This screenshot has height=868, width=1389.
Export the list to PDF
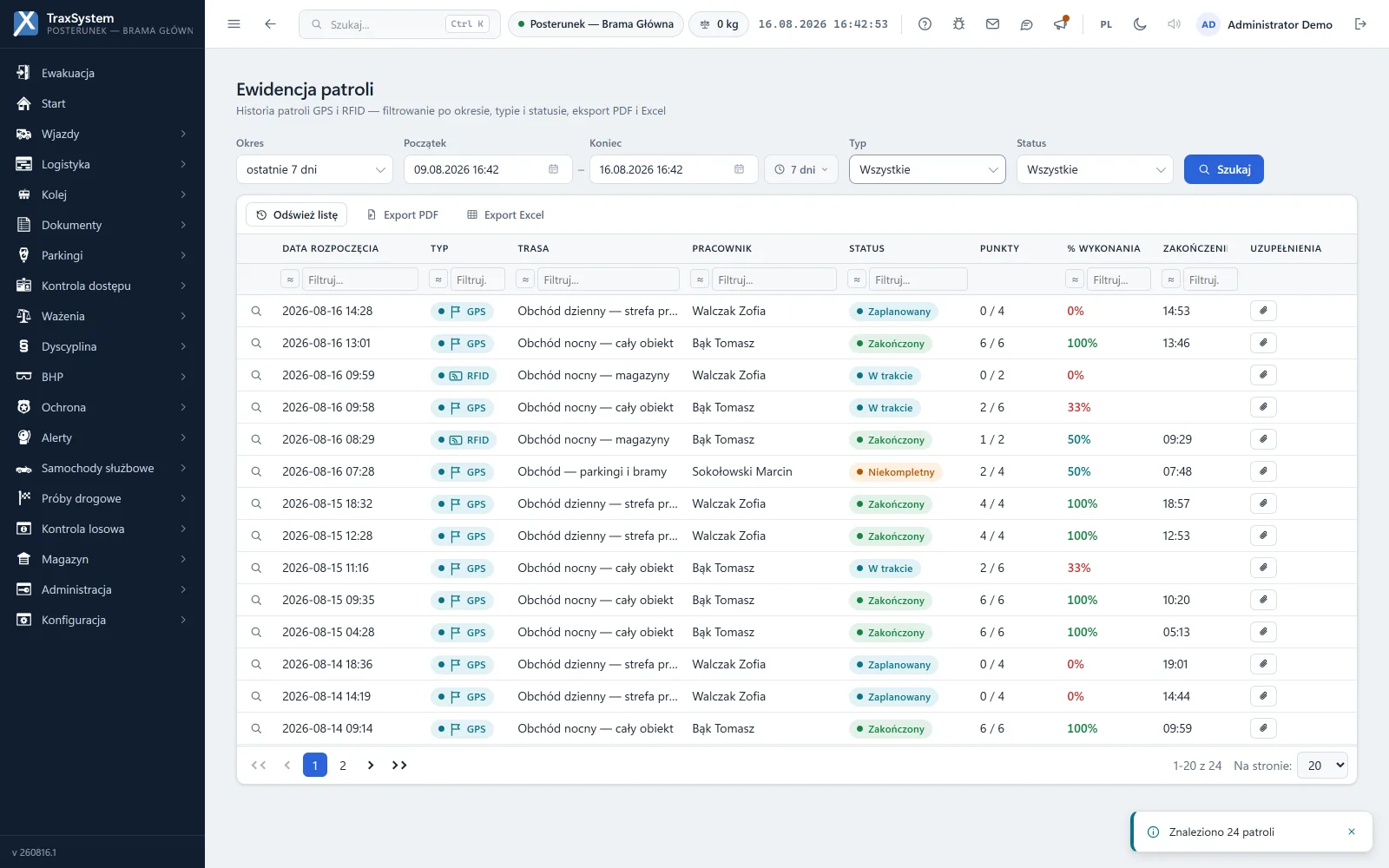point(402,214)
